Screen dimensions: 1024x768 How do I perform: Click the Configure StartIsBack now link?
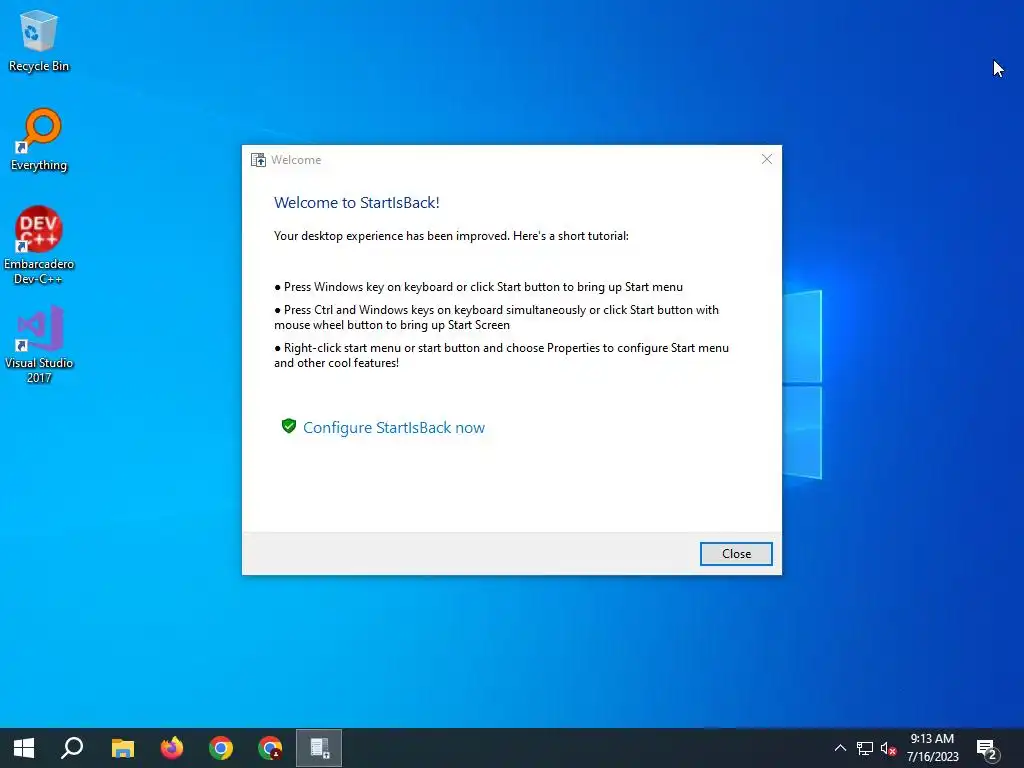tap(394, 428)
